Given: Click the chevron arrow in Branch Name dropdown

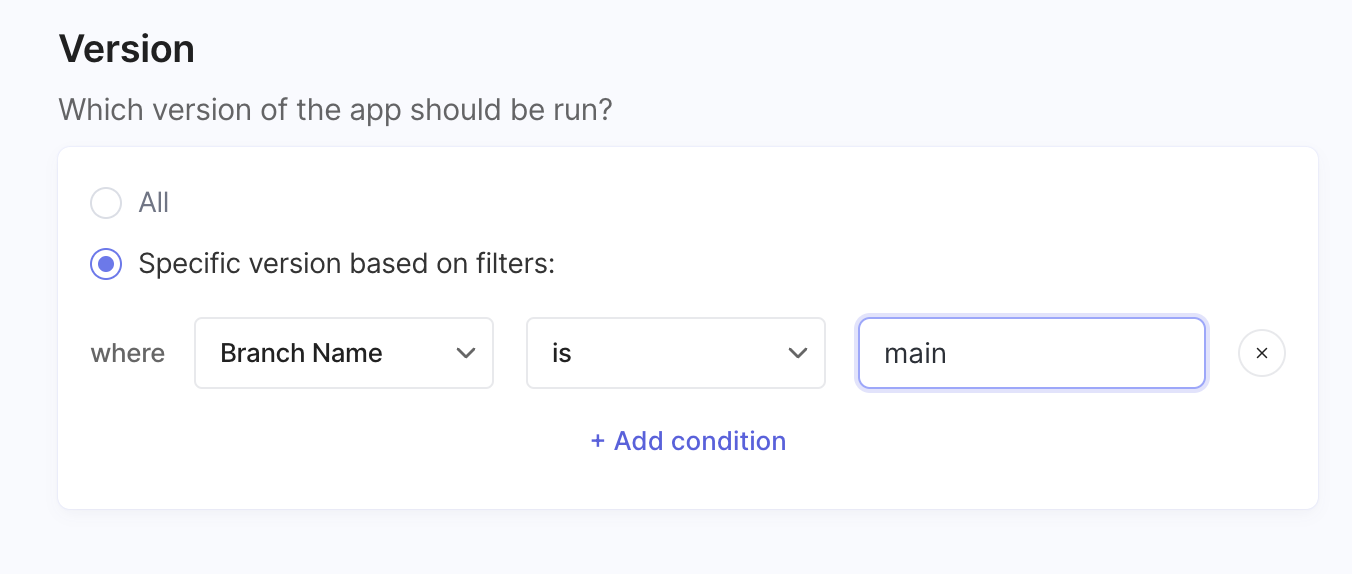Looking at the screenshot, I should [x=465, y=353].
